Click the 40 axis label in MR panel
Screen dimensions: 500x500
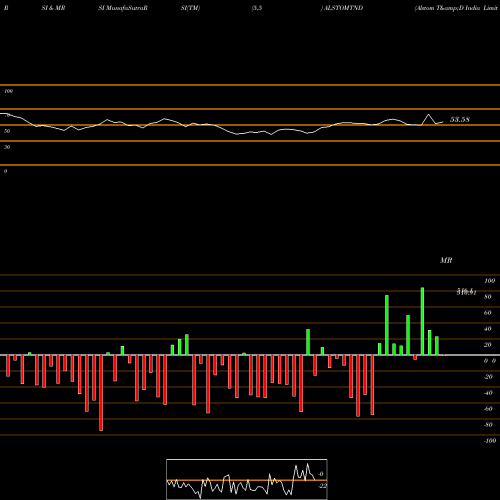pos(488,329)
